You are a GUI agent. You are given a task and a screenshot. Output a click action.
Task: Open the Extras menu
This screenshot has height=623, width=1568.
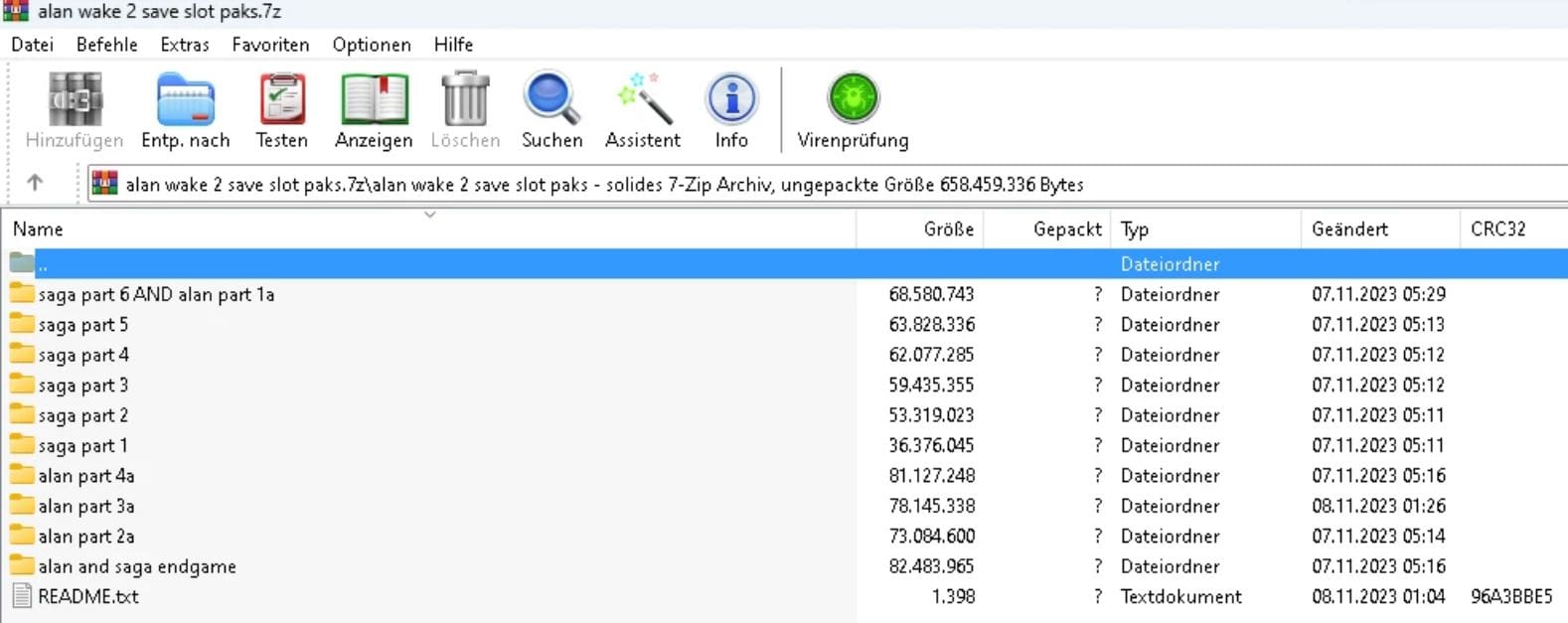tap(185, 45)
